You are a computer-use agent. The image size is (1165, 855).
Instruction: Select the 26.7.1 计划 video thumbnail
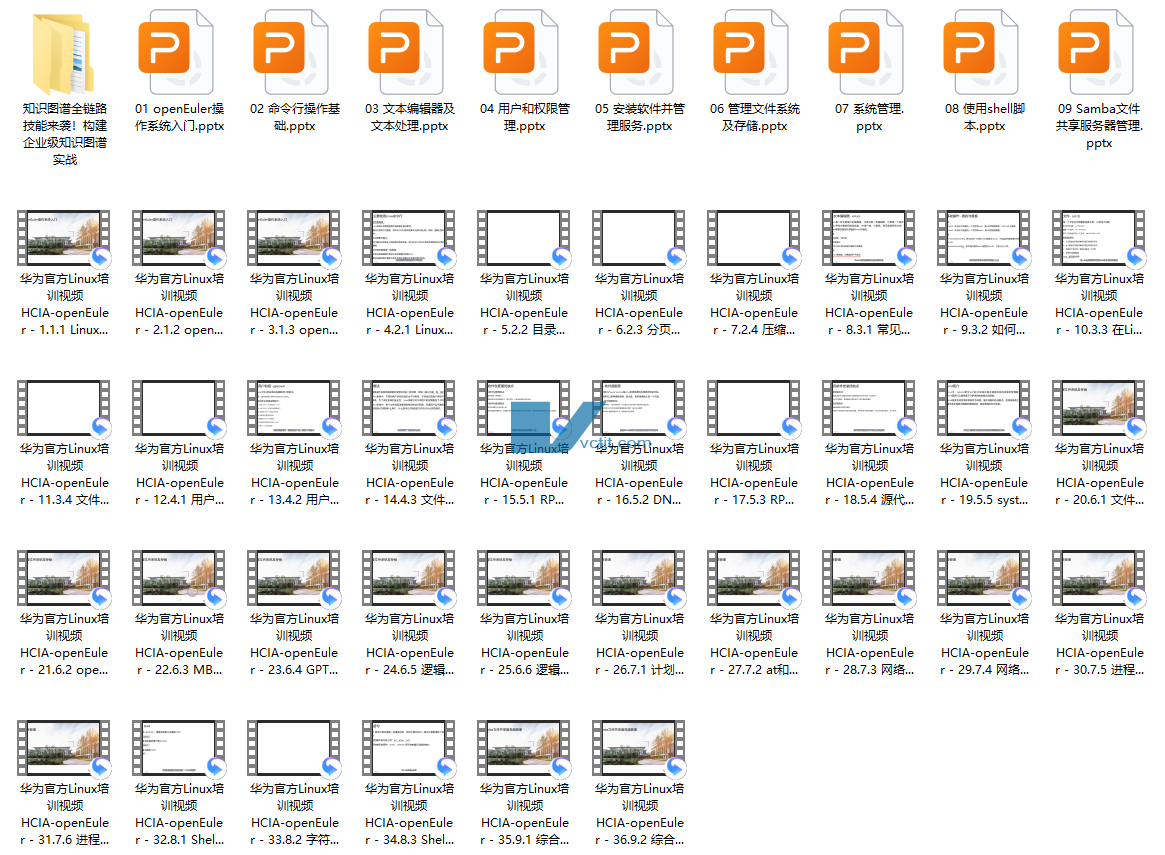coord(639,578)
